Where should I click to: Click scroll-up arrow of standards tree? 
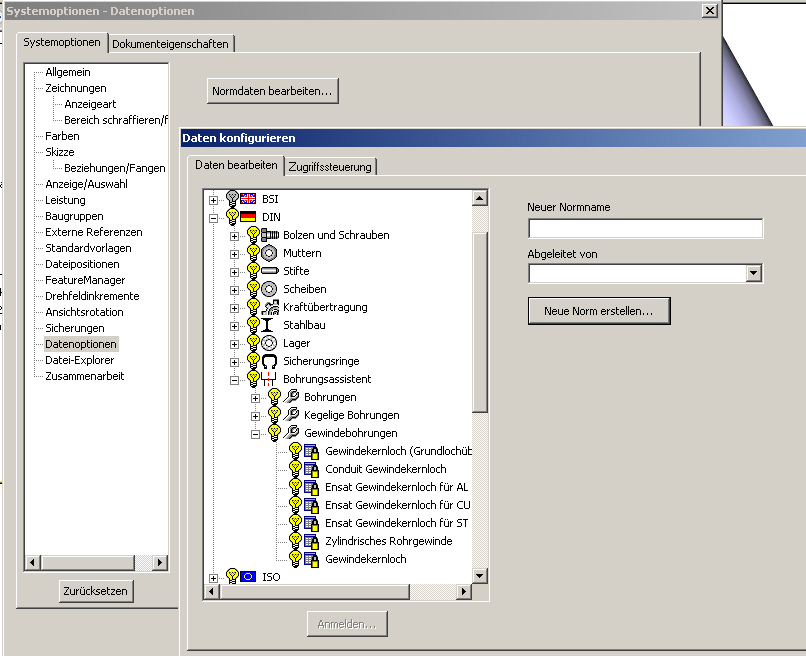point(479,198)
